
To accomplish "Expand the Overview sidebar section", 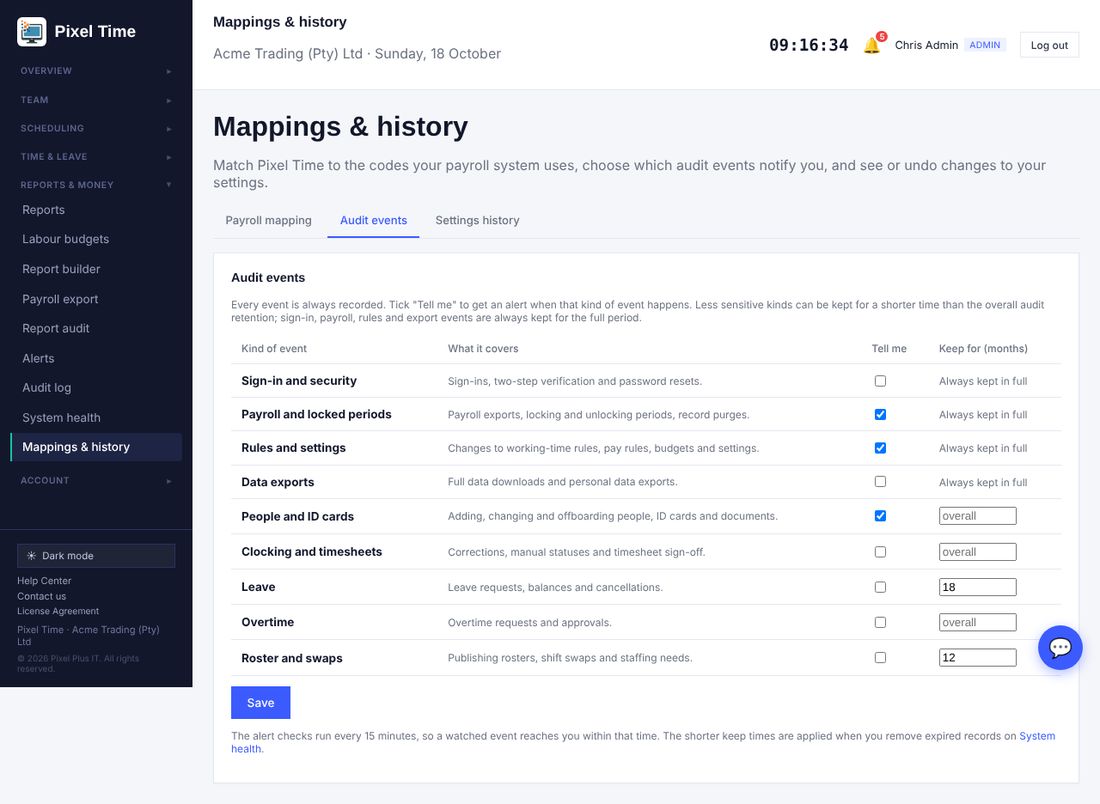I will (x=96, y=71).
